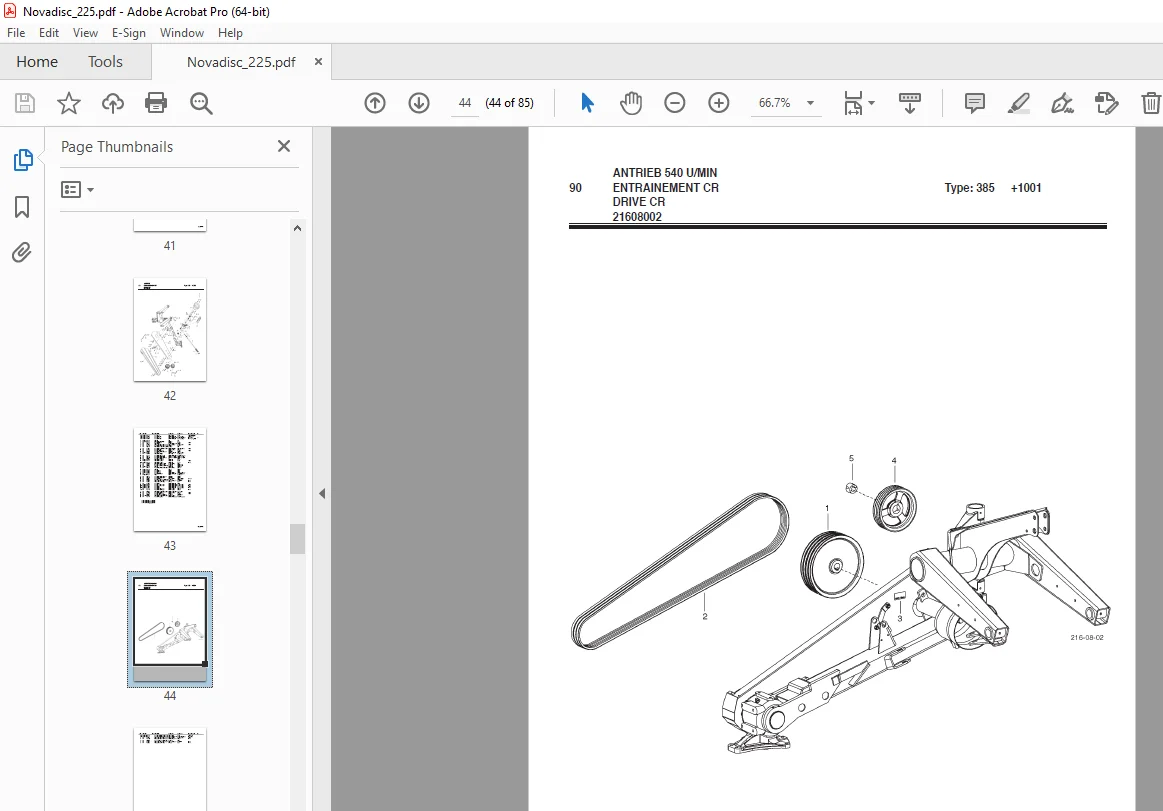Click 'ANTRIEB 540 U/MIN' heading text

pyautogui.click(x=665, y=173)
